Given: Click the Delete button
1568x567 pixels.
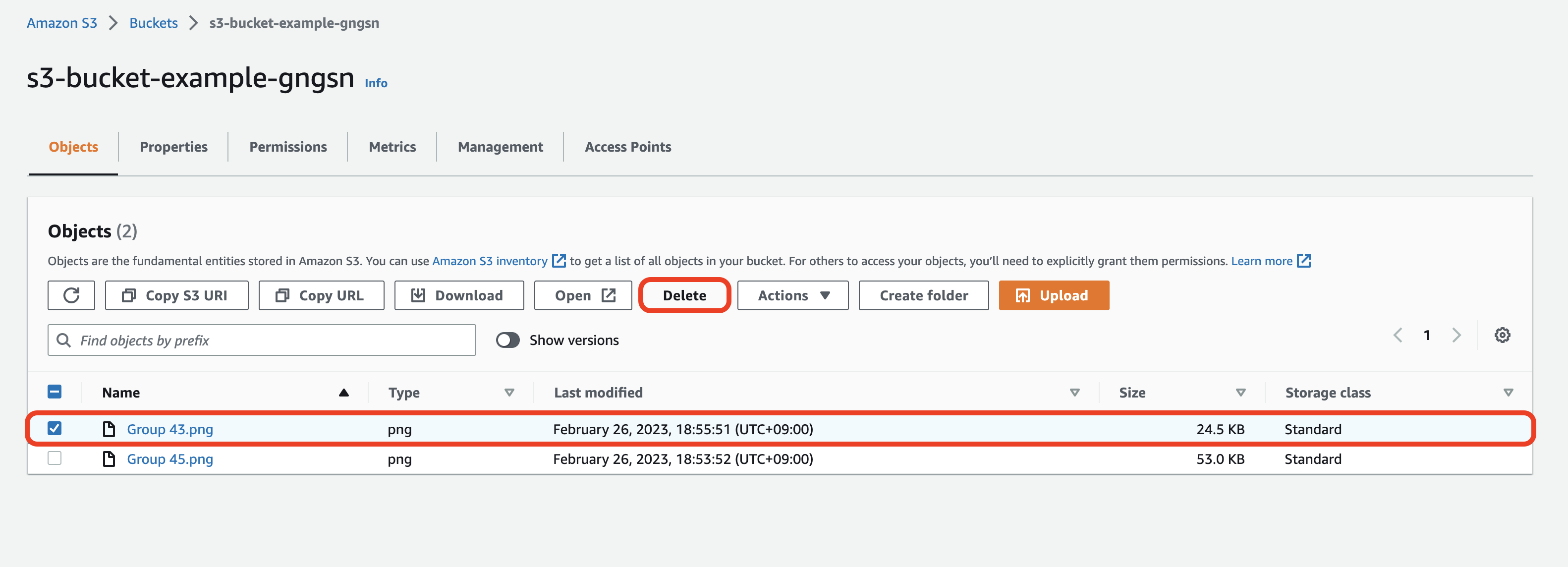Looking at the screenshot, I should (684, 295).
